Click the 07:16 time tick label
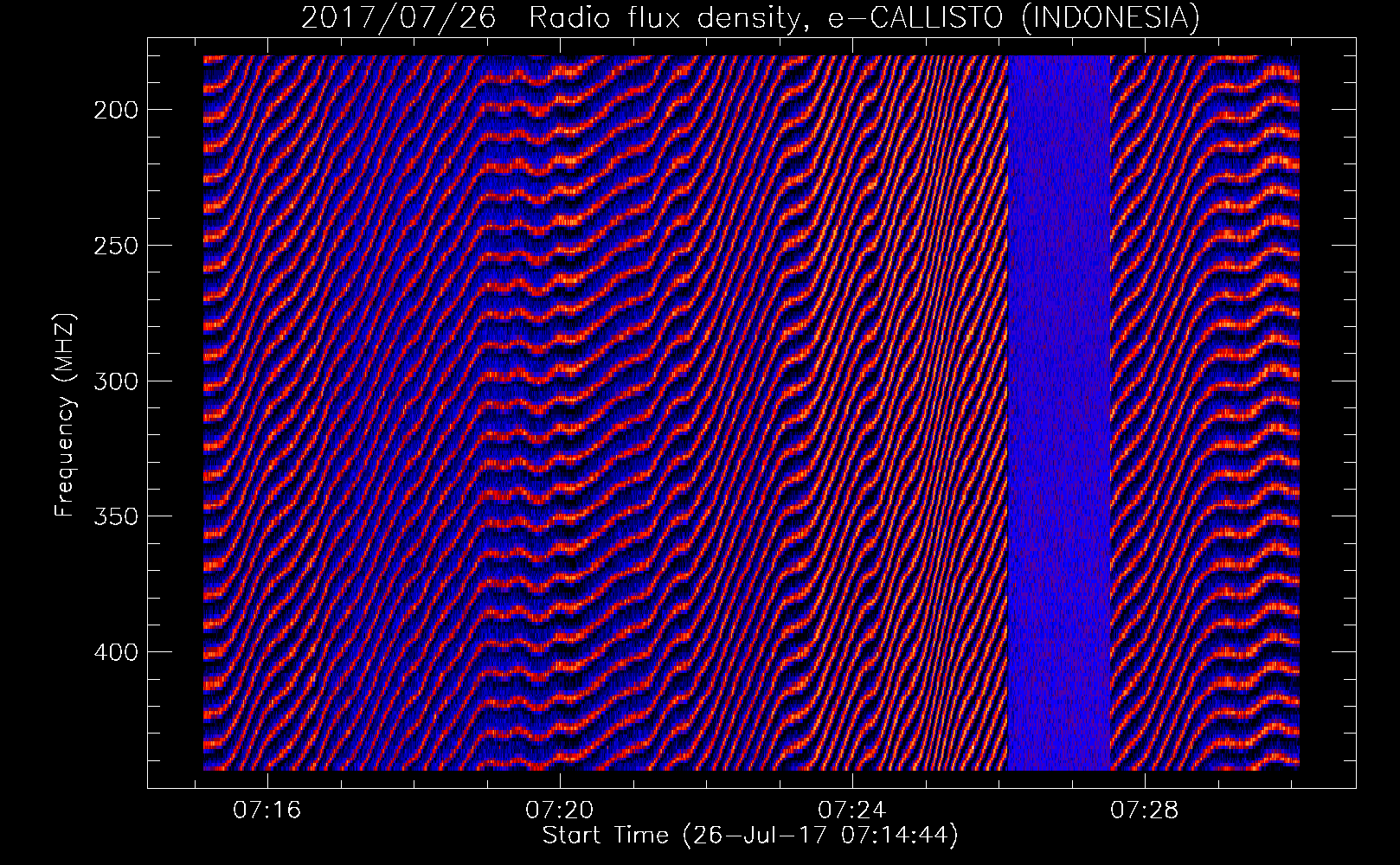This screenshot has height=865, width=1400. [268, 811]
